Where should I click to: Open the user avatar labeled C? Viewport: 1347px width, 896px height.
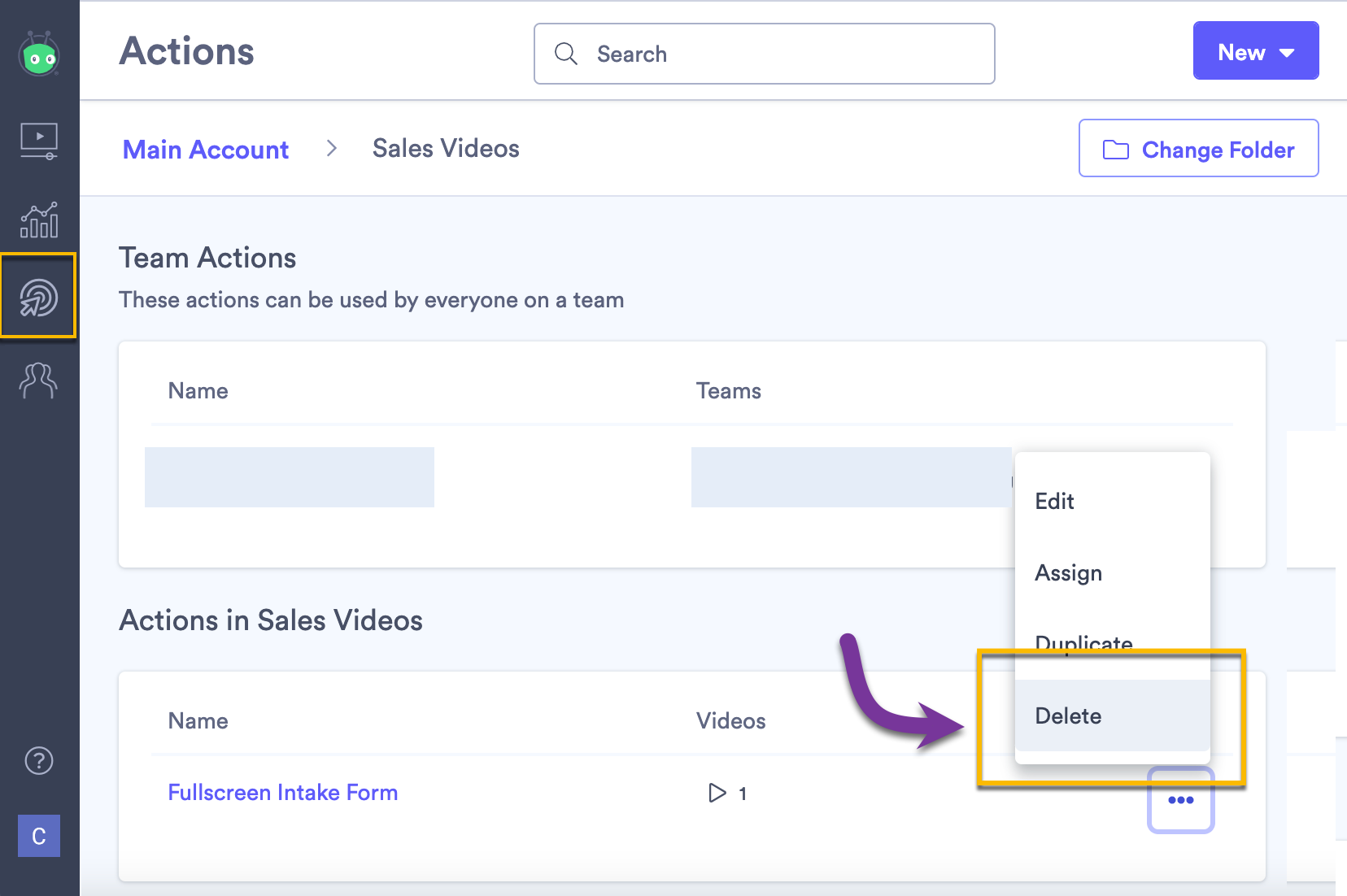[38, 836]
